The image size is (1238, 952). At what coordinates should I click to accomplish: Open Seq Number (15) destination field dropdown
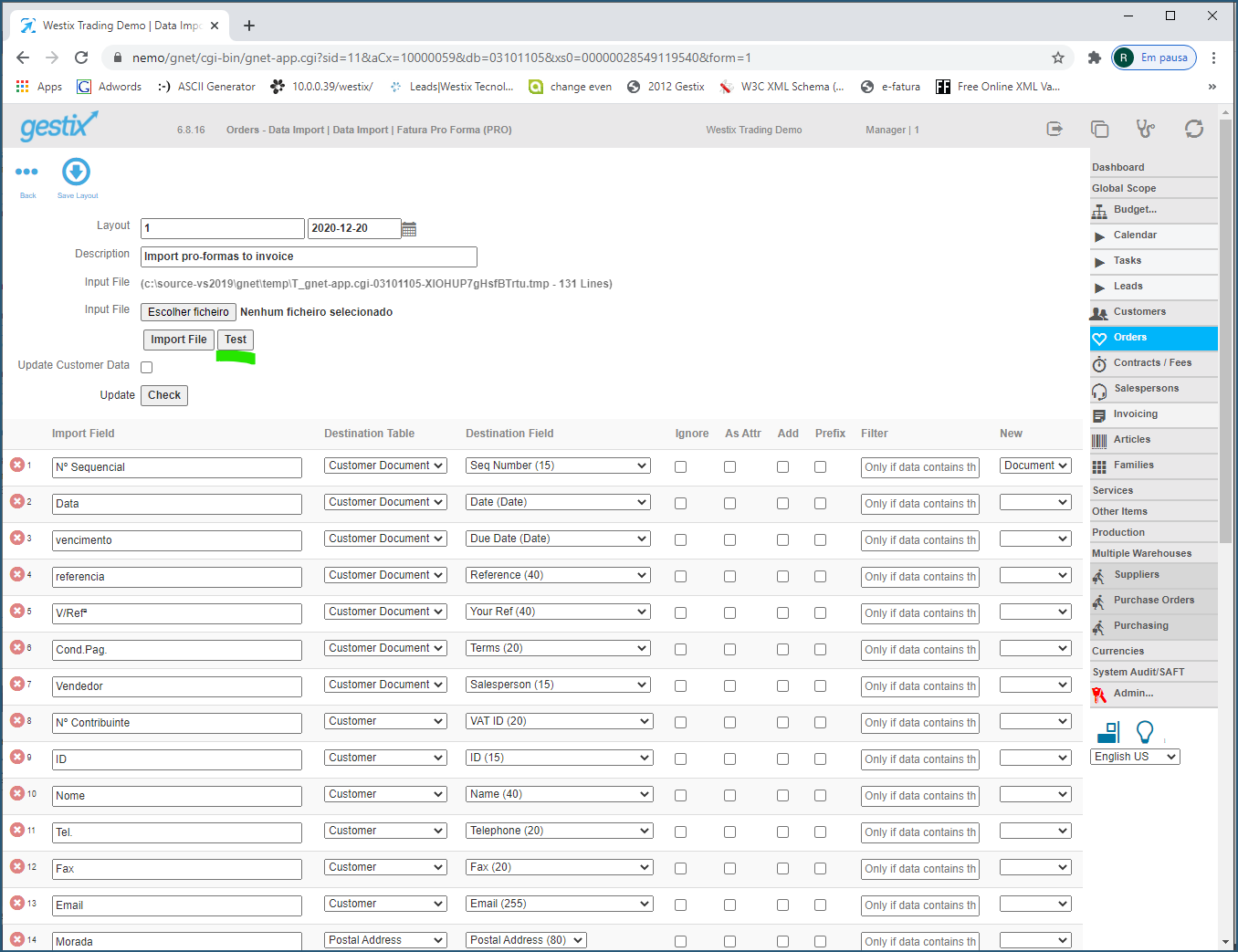[558, 466]
